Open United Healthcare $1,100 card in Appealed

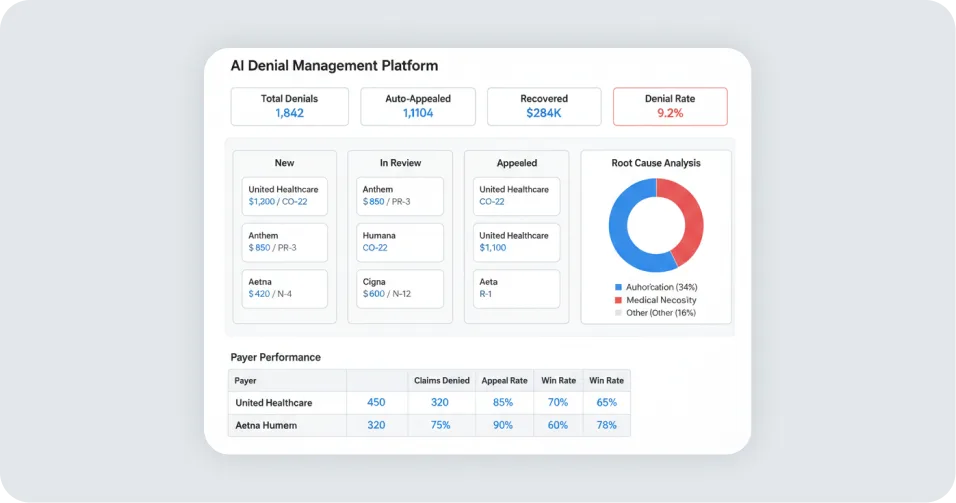(x=516, y=242)
